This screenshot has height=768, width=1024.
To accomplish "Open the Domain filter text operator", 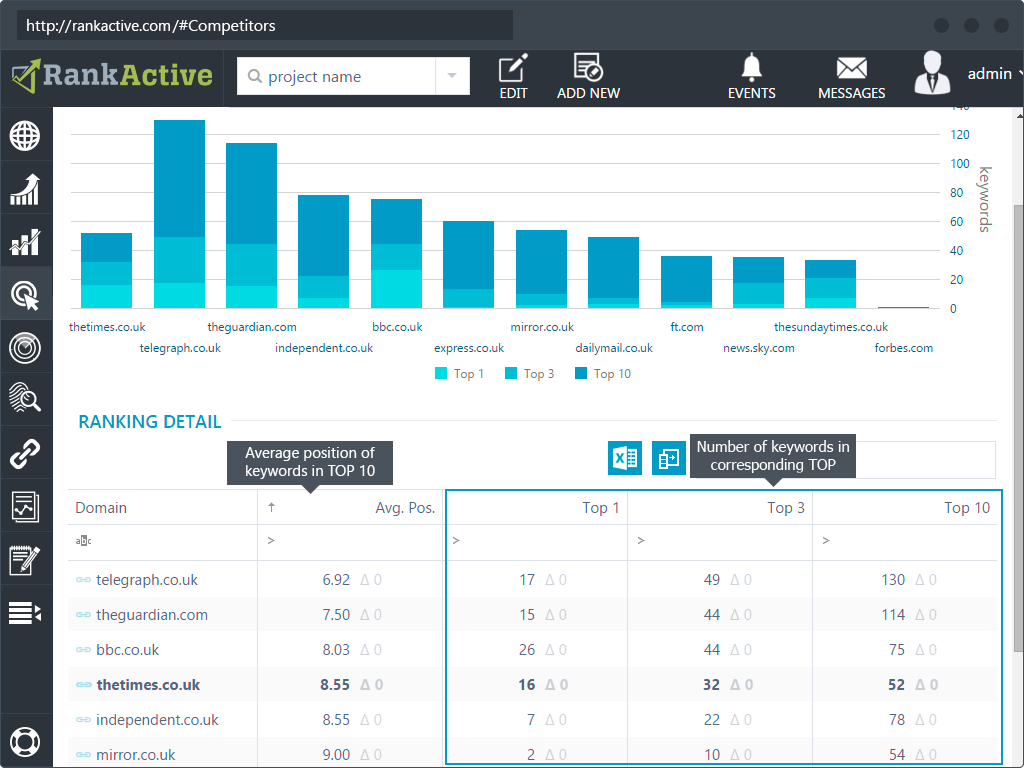I will pyautogui.click(x=83, y=541).
